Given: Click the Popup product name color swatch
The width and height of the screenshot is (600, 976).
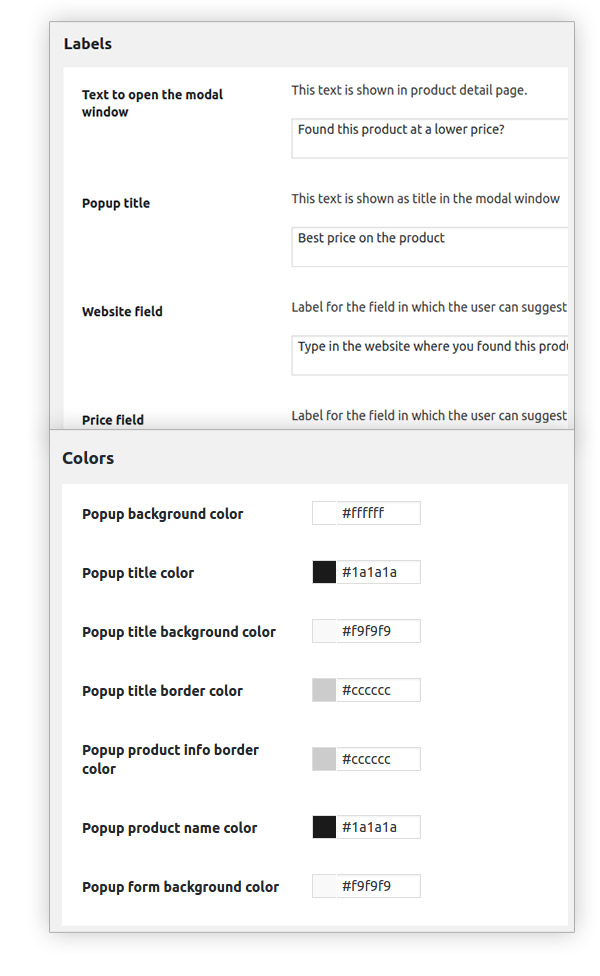Looking at the screenshot, I should coord(324,827).
